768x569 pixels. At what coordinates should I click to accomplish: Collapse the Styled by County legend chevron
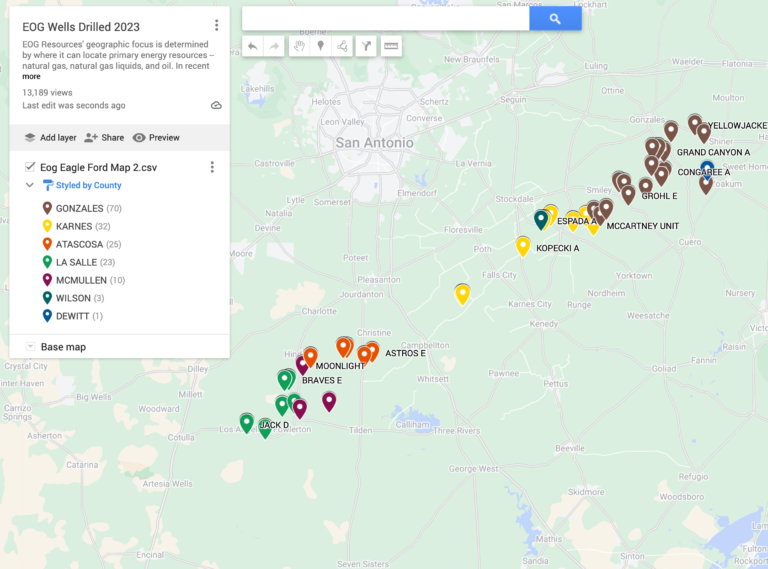pos(30,185)
